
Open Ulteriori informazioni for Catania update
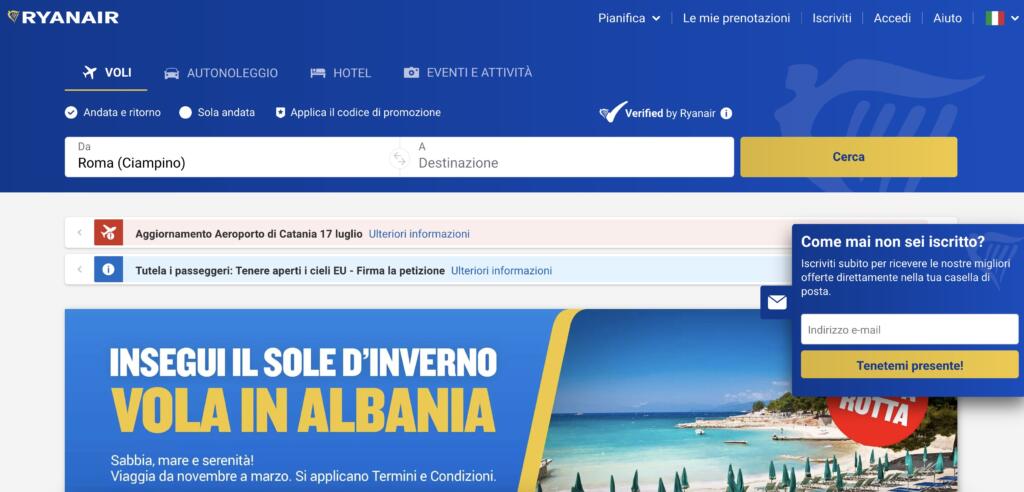pyautogui.click(x=419, y=234)
